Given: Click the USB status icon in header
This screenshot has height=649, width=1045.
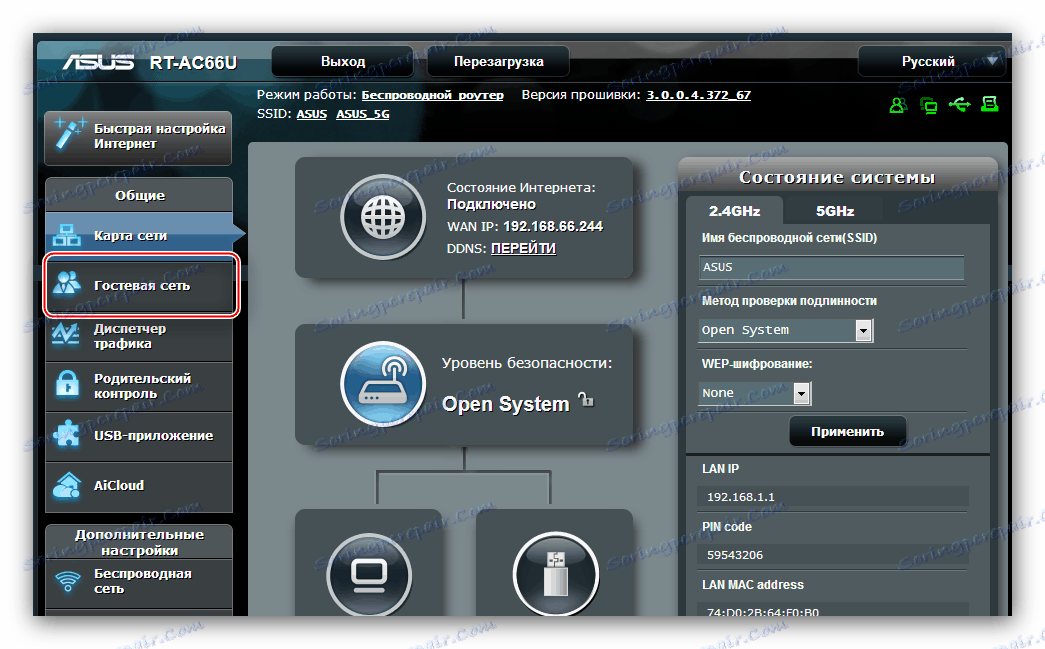Looking at the screenshot, I should (x=960, y=105).
